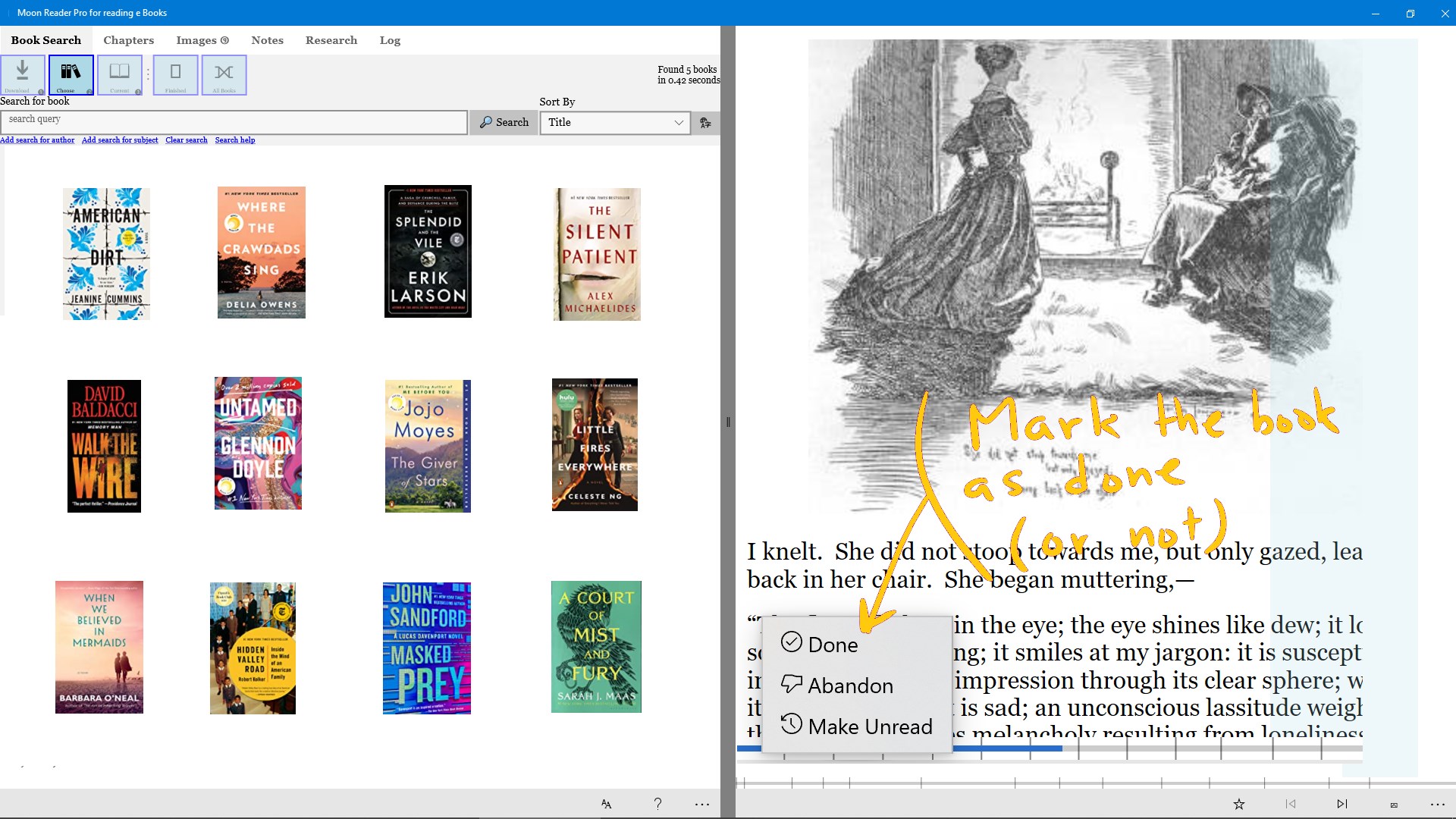The width and height of the screenshot is (1456, 819).
Task: Choose Abandon from the context menu
Action: click(849, 686)
